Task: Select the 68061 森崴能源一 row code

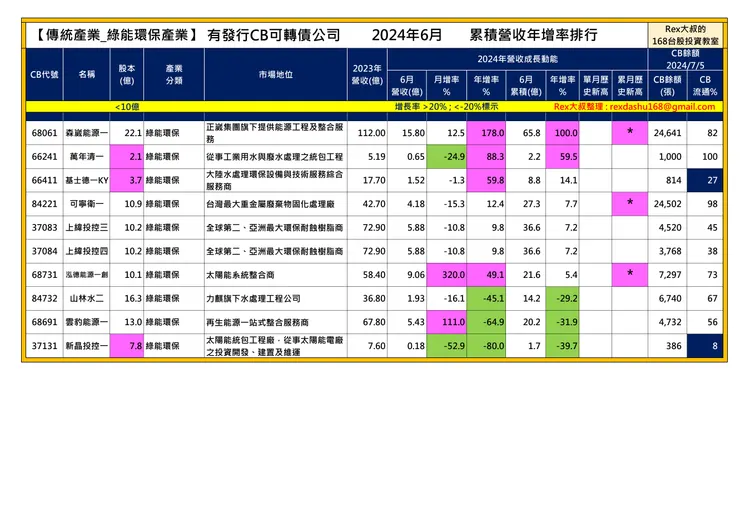Action: [x=44, y=133]
